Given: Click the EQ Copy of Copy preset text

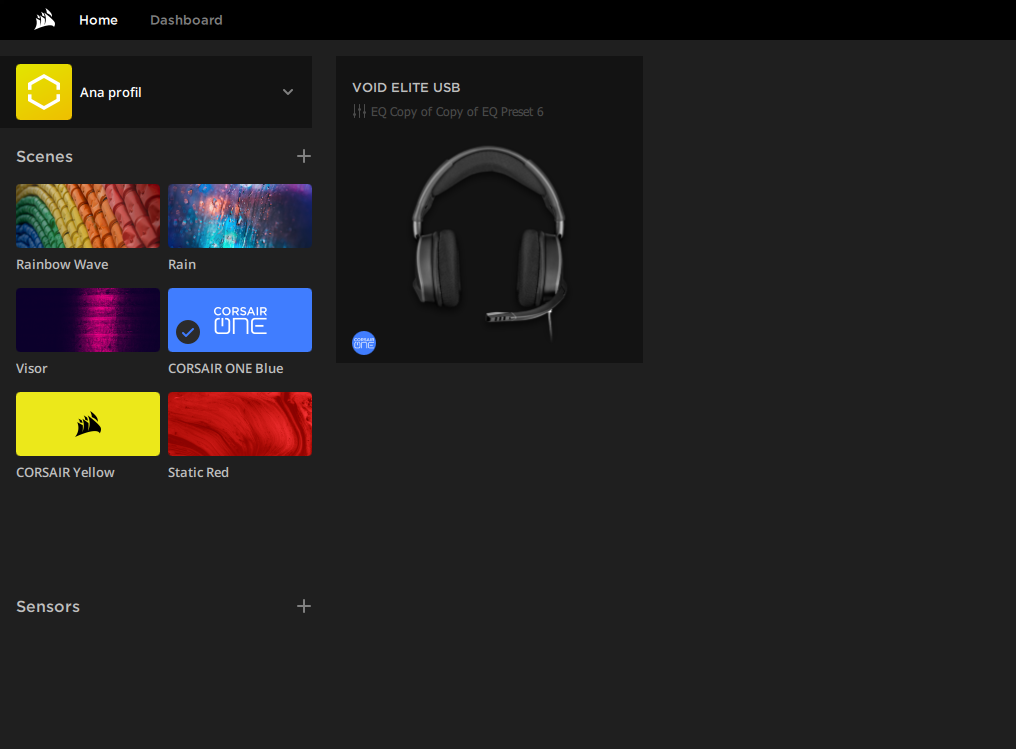Looking at the screenshot, I should [457, 111].
